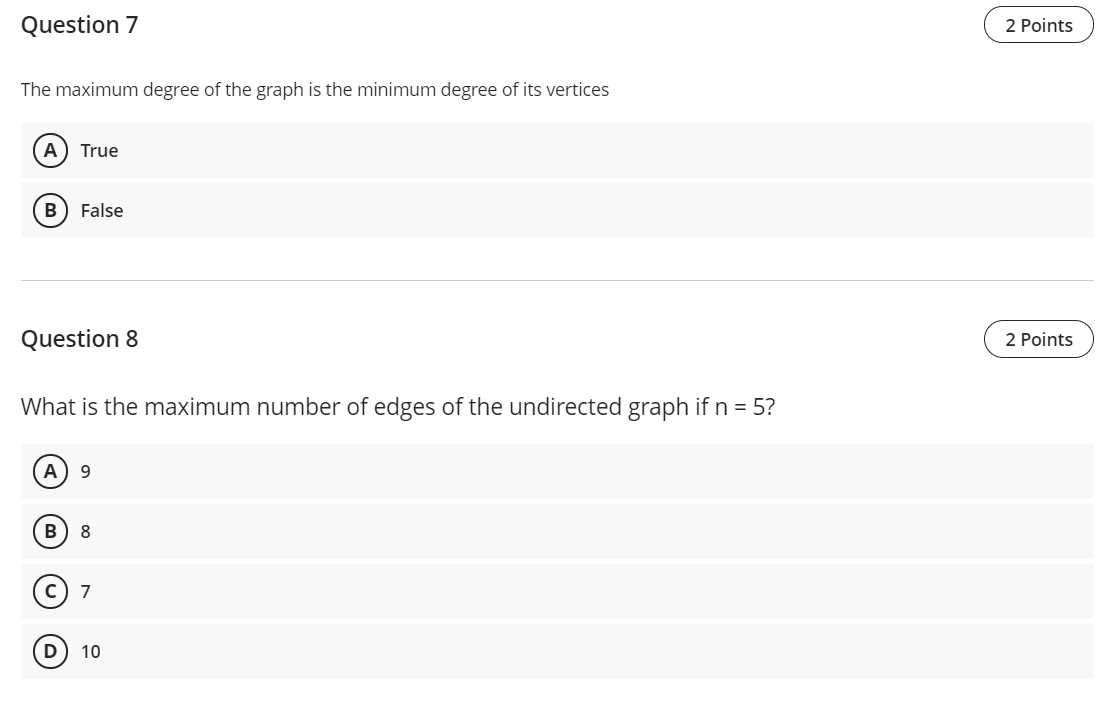Click the Question 7 heading
The width and height of the screenshot is (1114, 704).
coord(79,24)
